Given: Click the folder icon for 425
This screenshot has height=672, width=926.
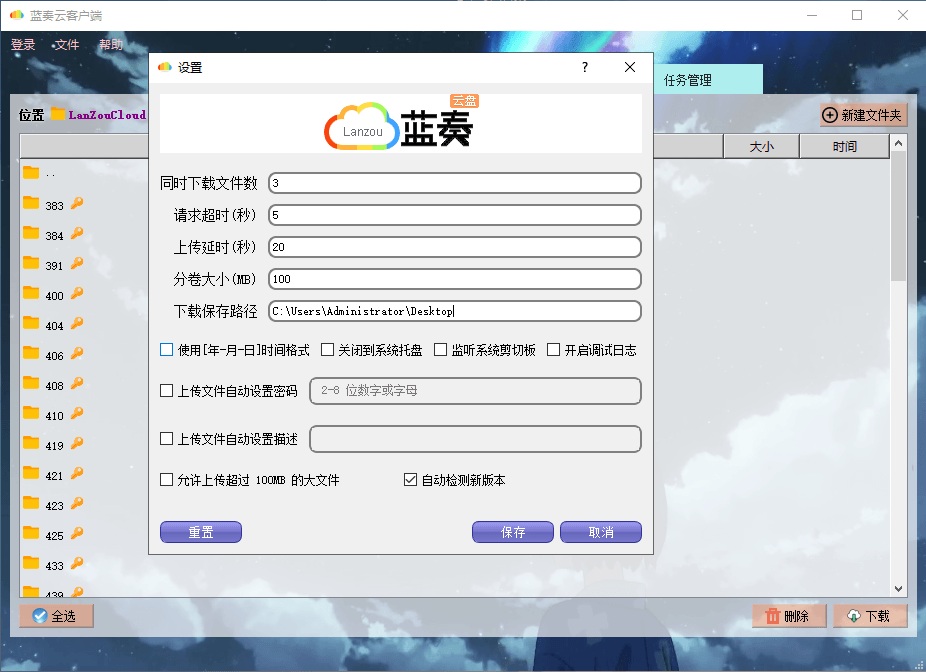Looking at the screenshot, I should point(31,533).
